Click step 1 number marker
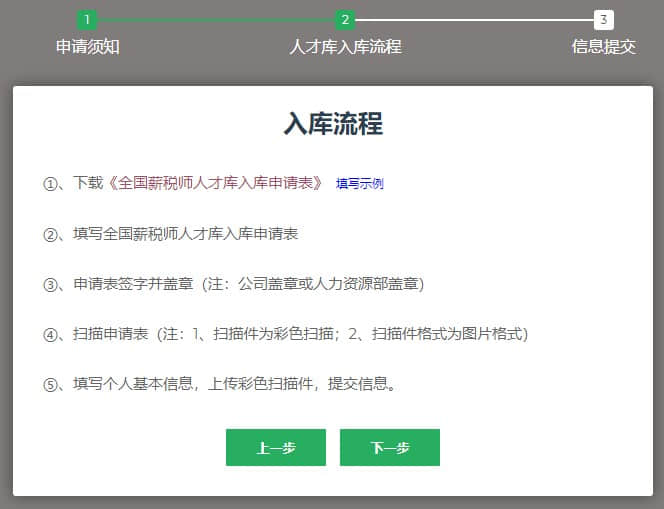 click(87, 20)
